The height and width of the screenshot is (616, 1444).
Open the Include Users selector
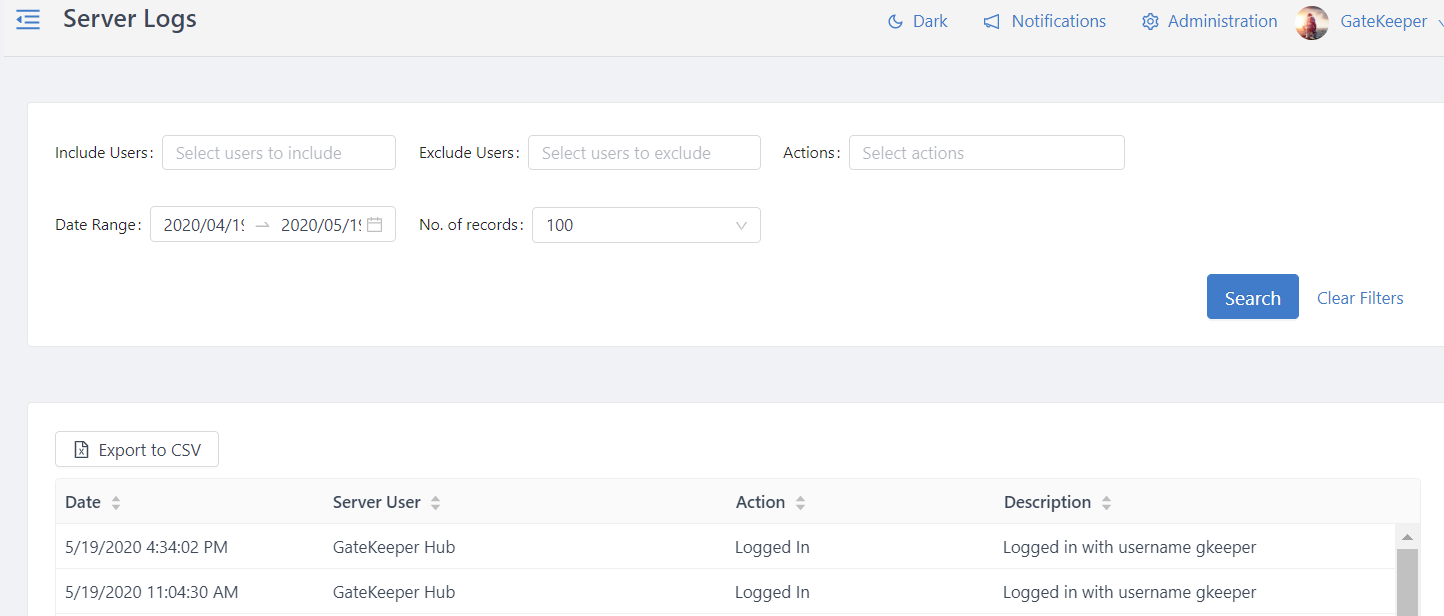coord(279,153)
